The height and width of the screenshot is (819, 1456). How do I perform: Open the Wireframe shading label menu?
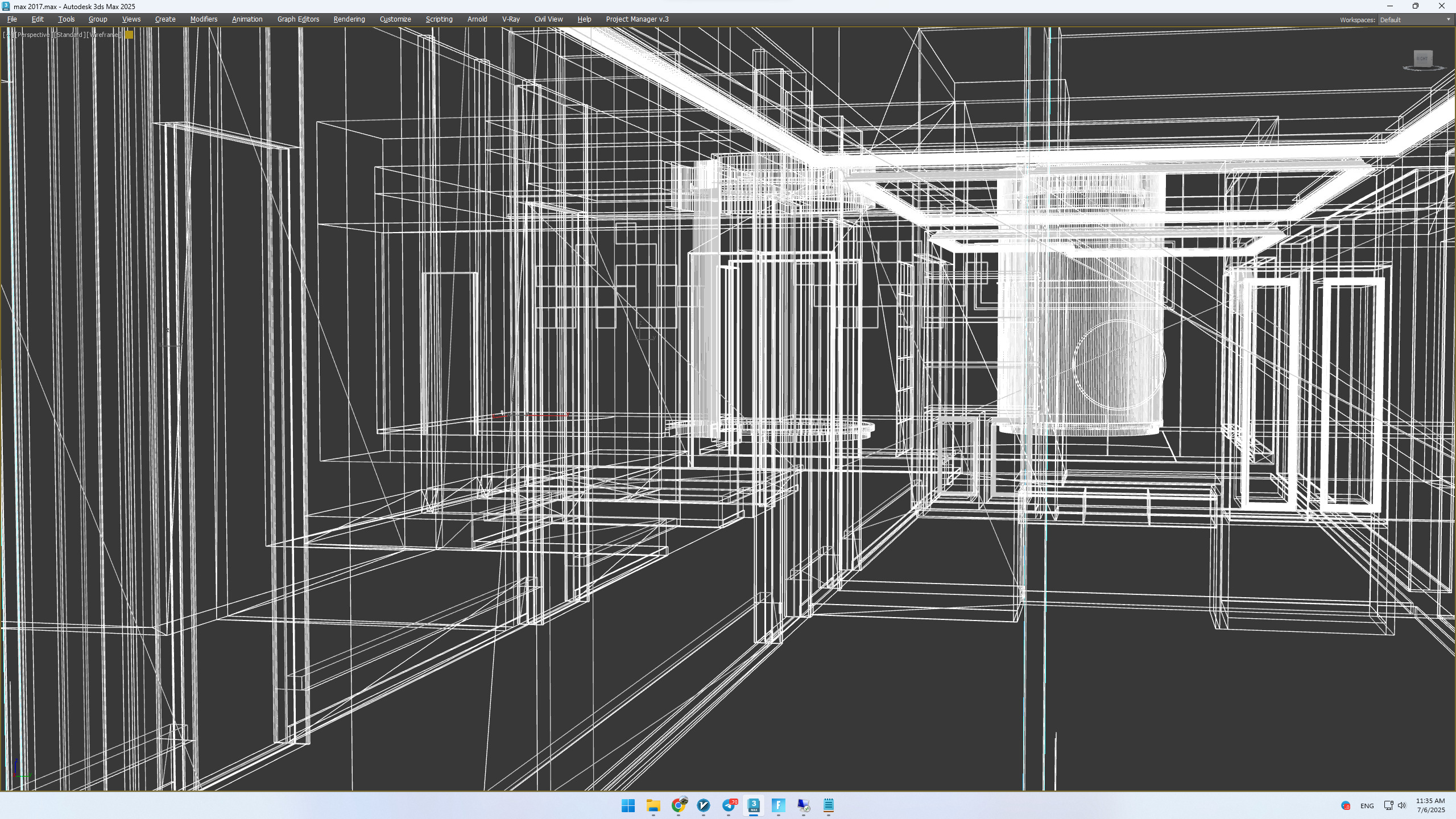pyautogui.click(x=104, y=35)
